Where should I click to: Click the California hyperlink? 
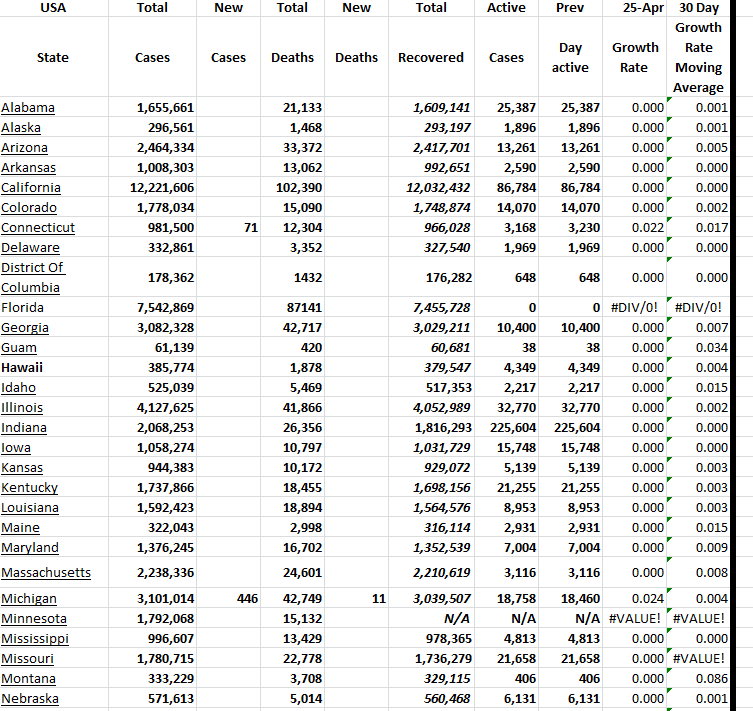point(31,188)
